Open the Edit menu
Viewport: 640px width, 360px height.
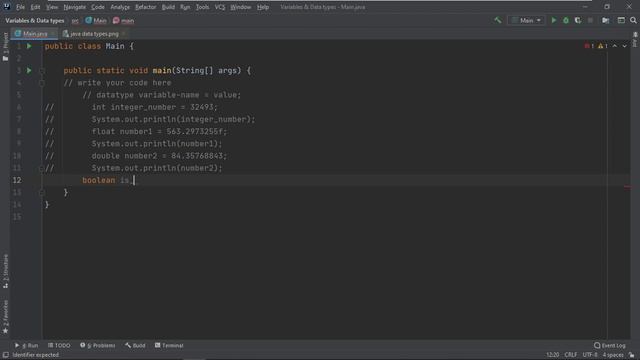[x=36, y=7]
